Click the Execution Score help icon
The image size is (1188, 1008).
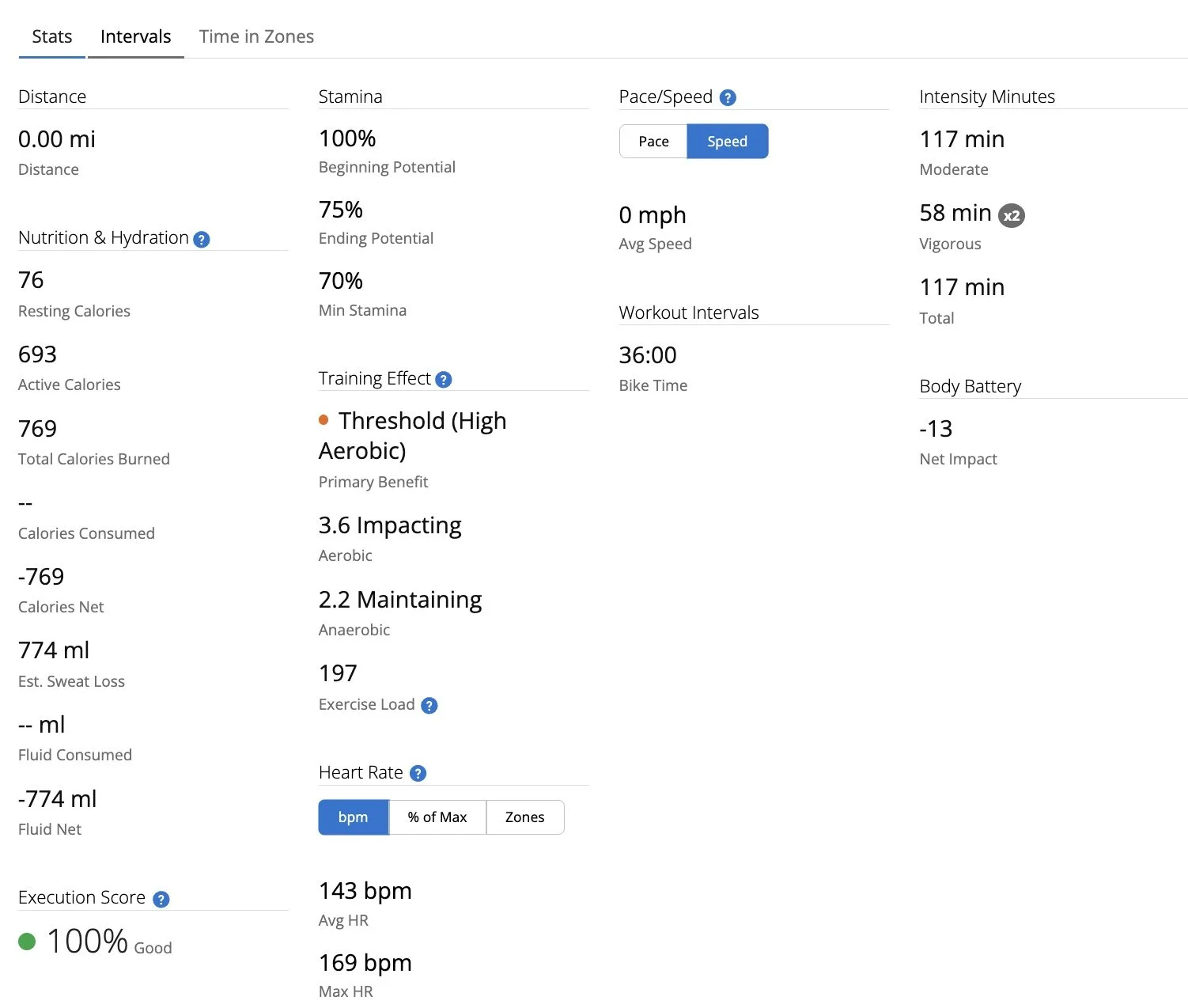click(x=161, y=899)
